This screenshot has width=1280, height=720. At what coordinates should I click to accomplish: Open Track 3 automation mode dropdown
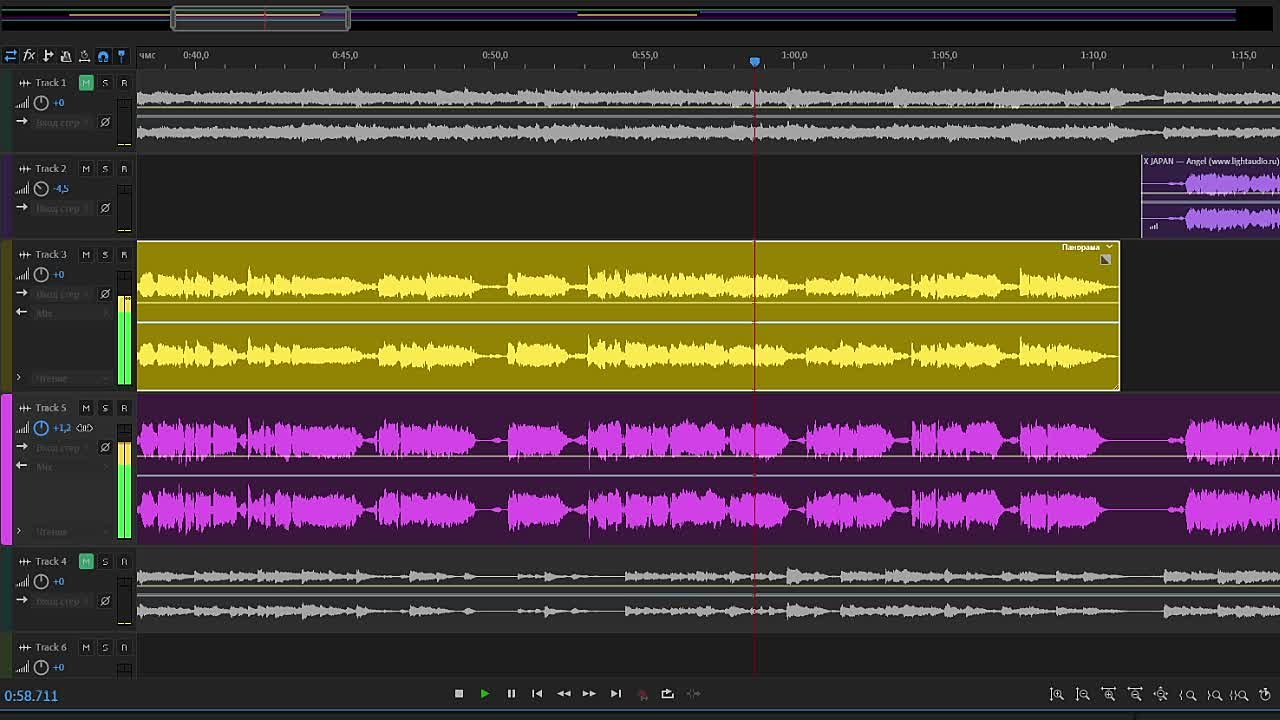72,379
